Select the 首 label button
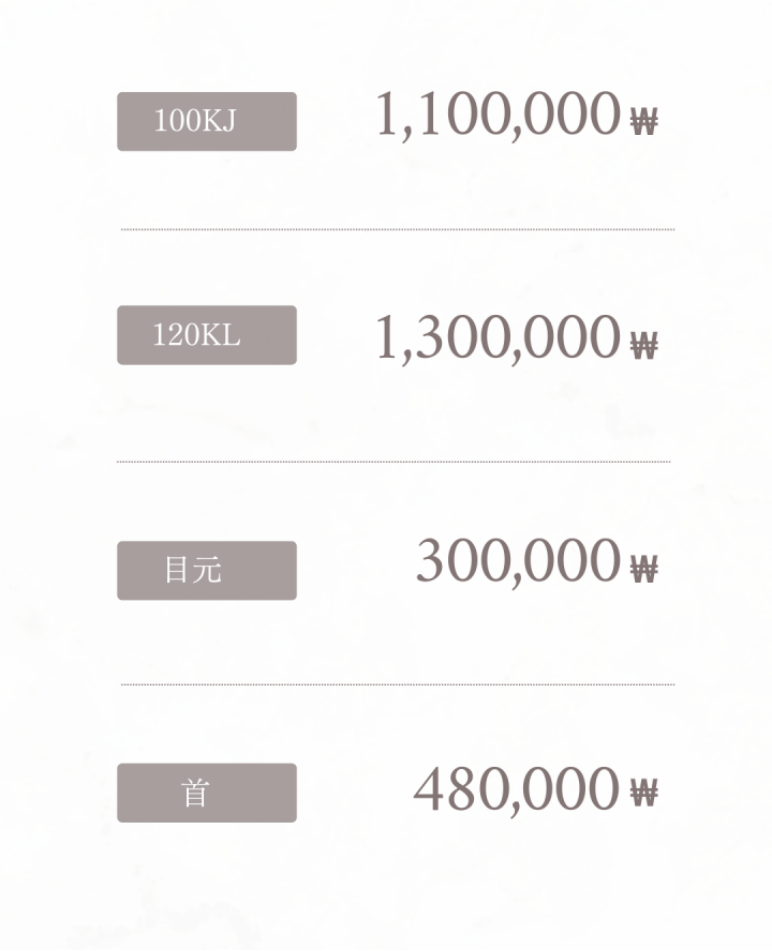The image size is (772, 951). pos(207,793)
